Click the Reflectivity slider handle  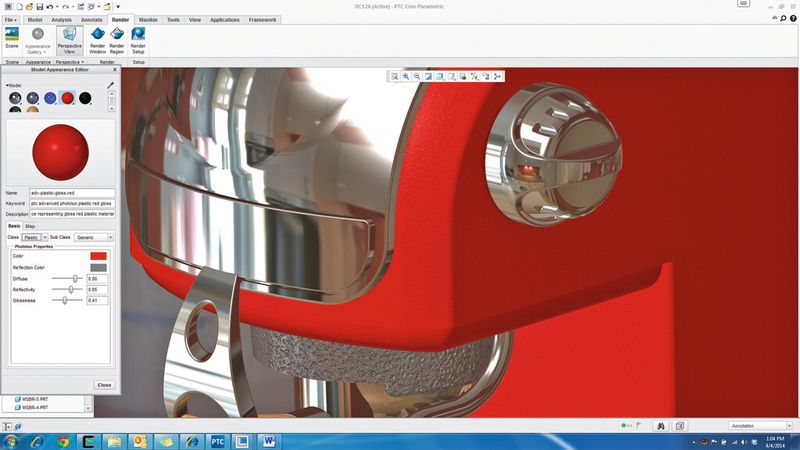(x=71, y=289)
